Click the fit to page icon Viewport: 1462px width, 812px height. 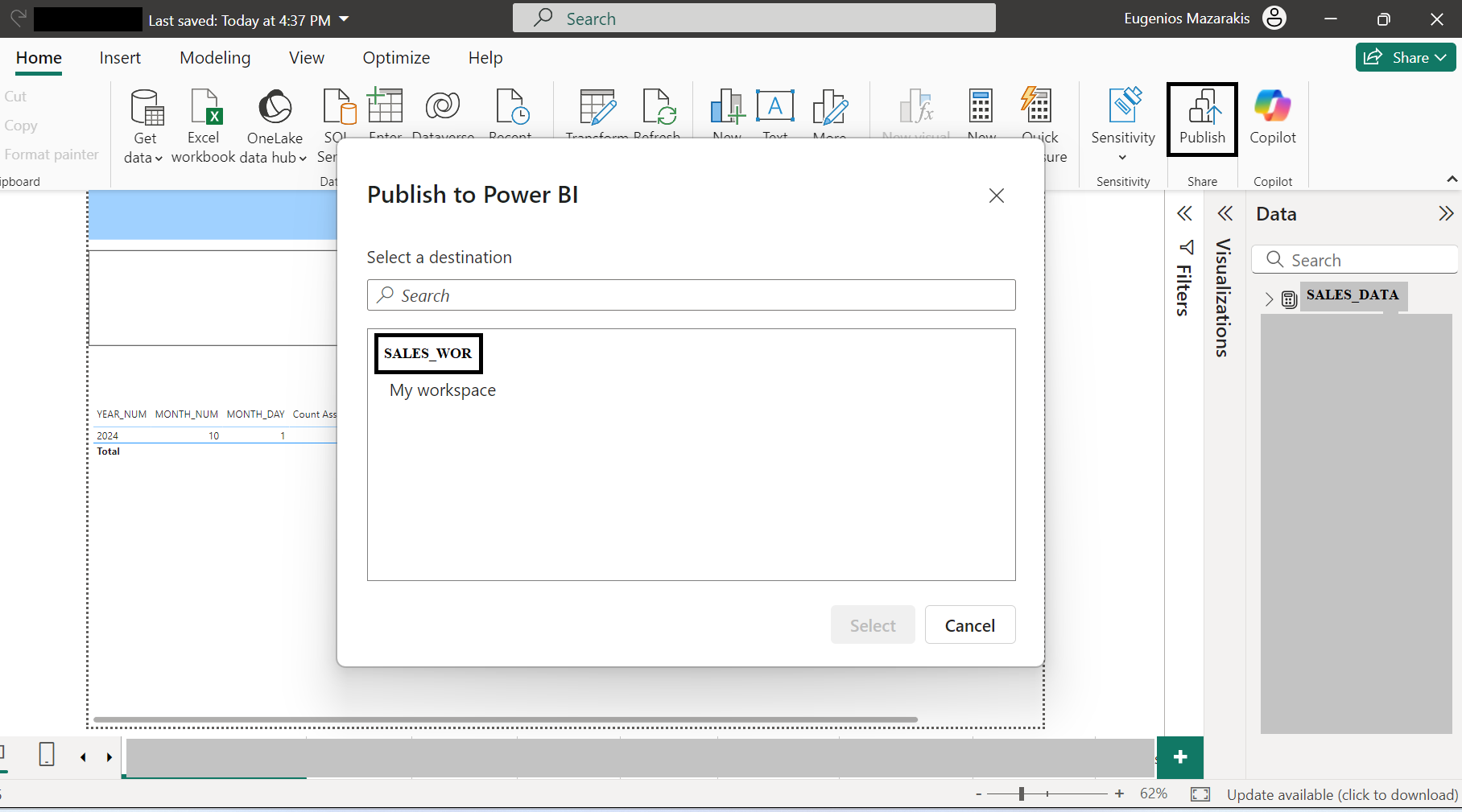1200,794
